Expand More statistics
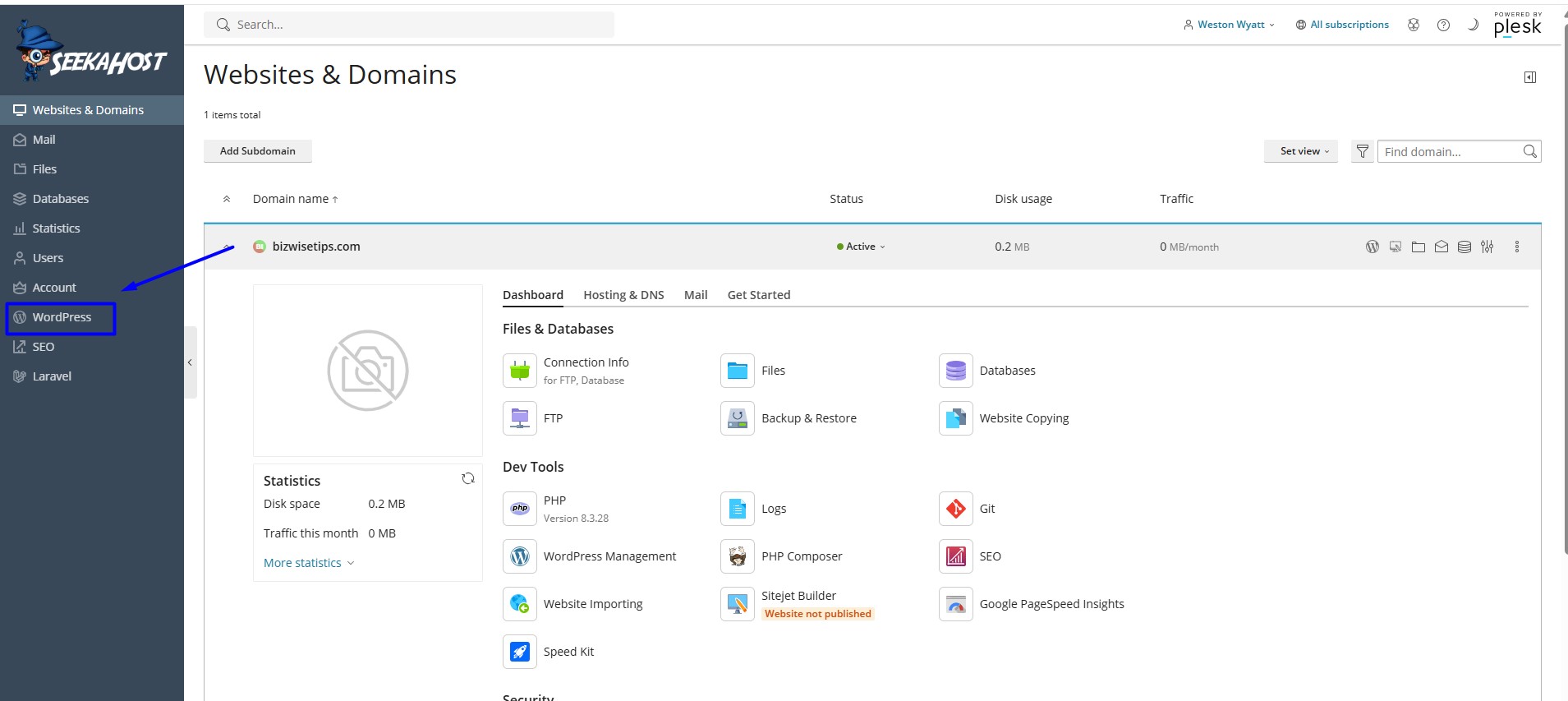1568x701 pixels. 309,563
